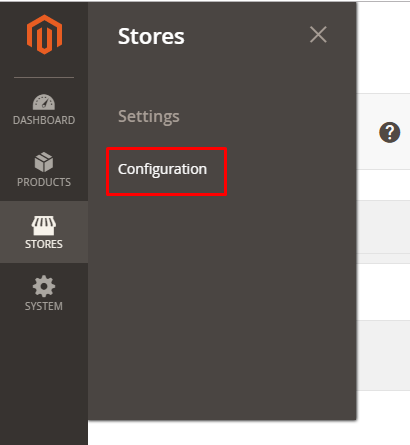Select the Products box icon
The height and width of the screenshot is (445, 410).
point(44,162)
